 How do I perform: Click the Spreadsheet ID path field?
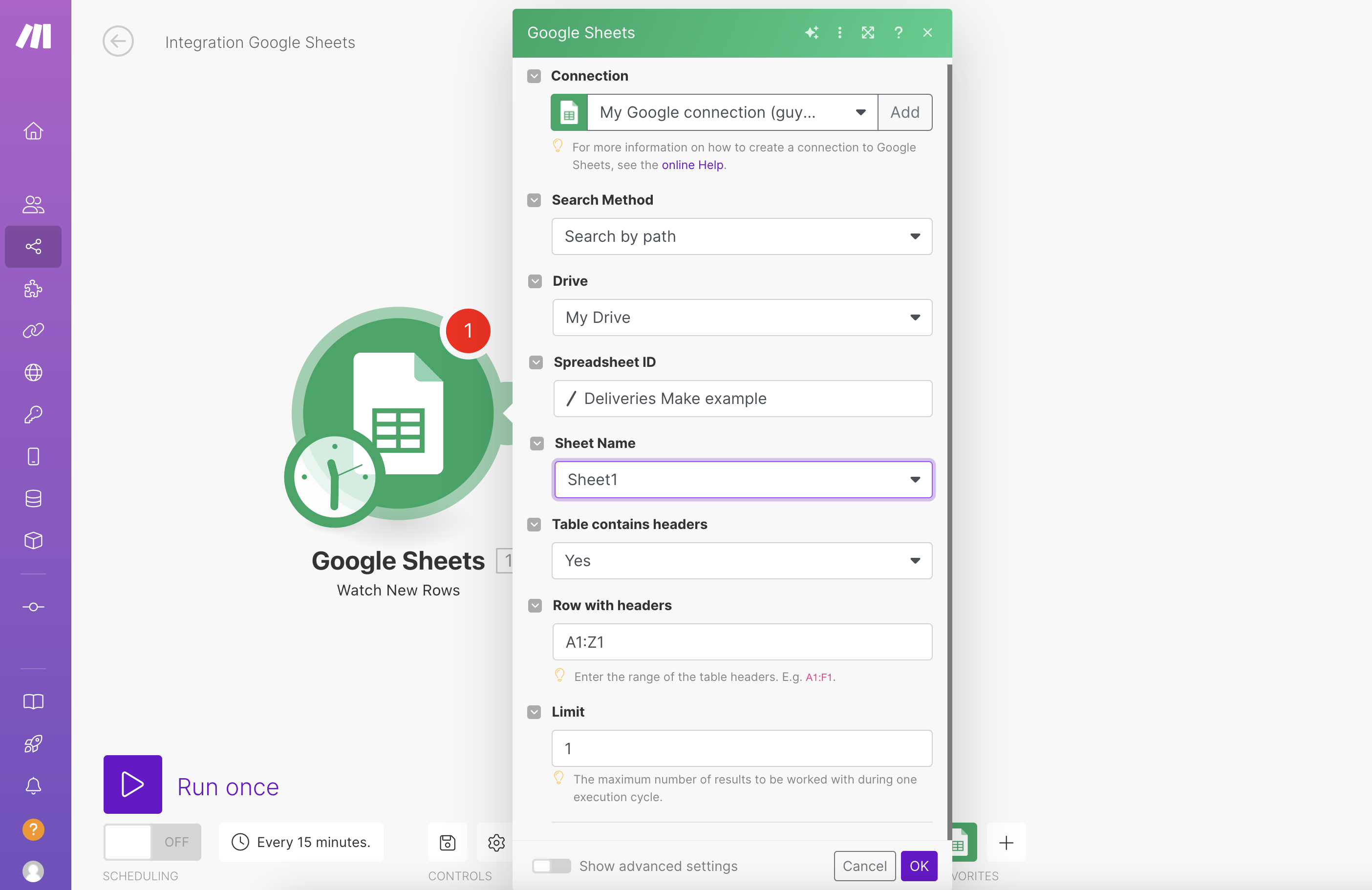743,398
